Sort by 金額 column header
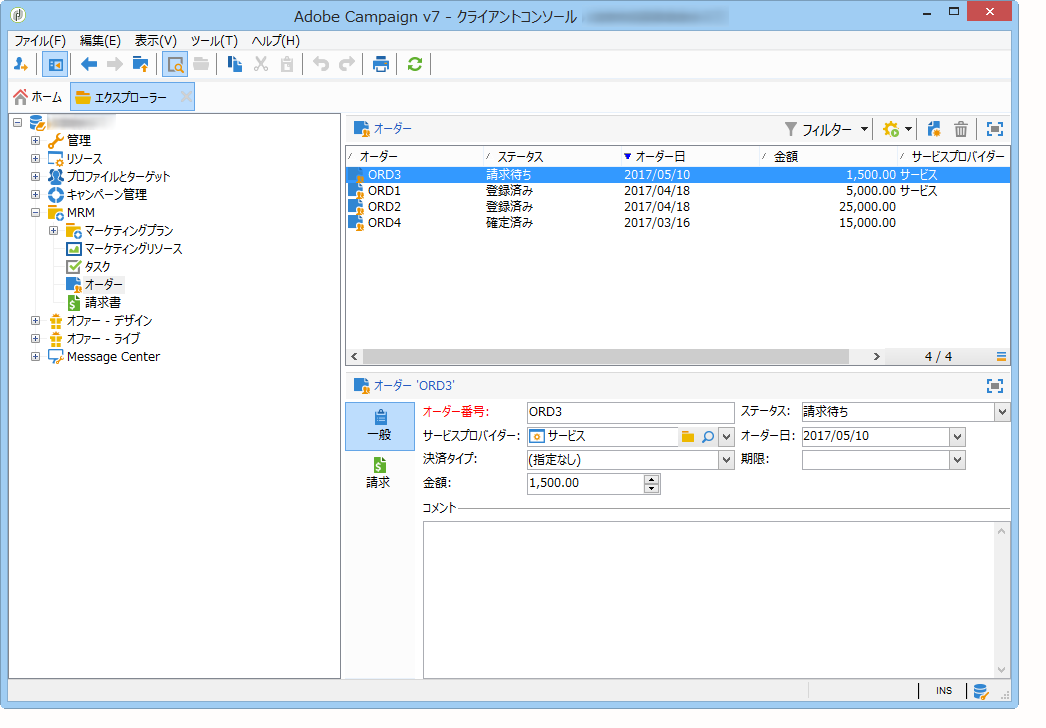The height and width of the screenshot is (728, 1046). [827, 156]
